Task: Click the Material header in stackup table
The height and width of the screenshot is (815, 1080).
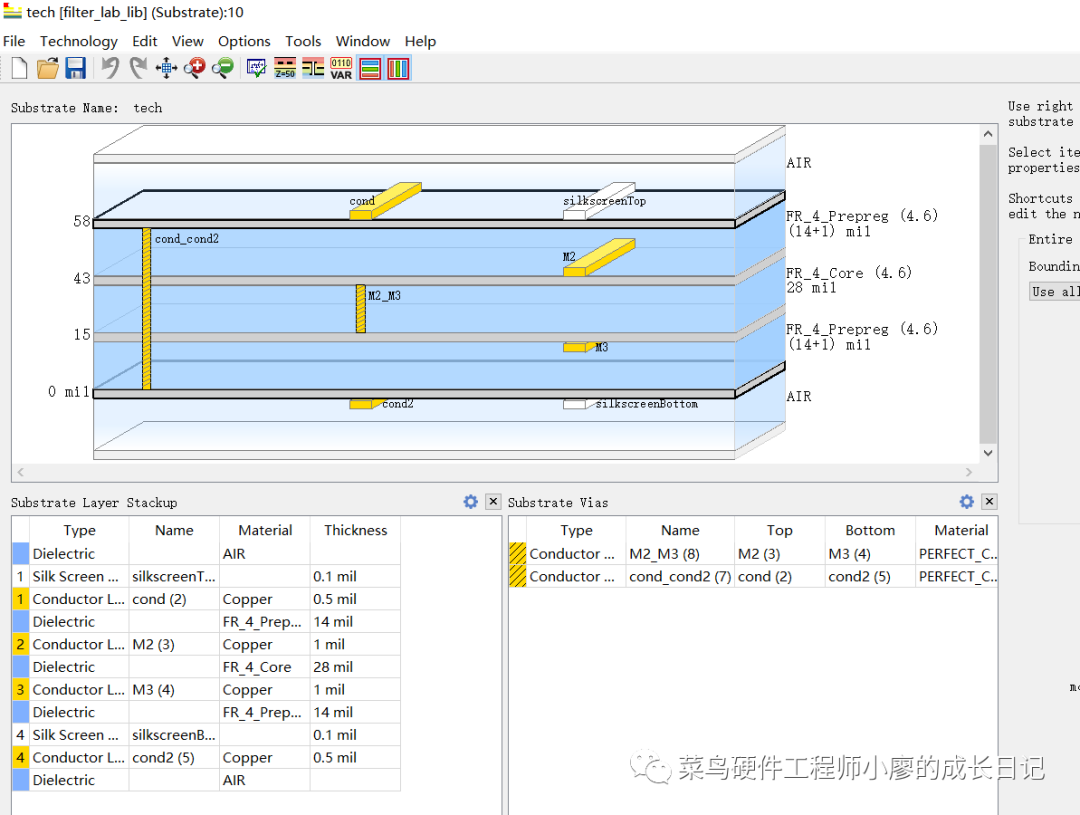Action: tap(265, 530)
